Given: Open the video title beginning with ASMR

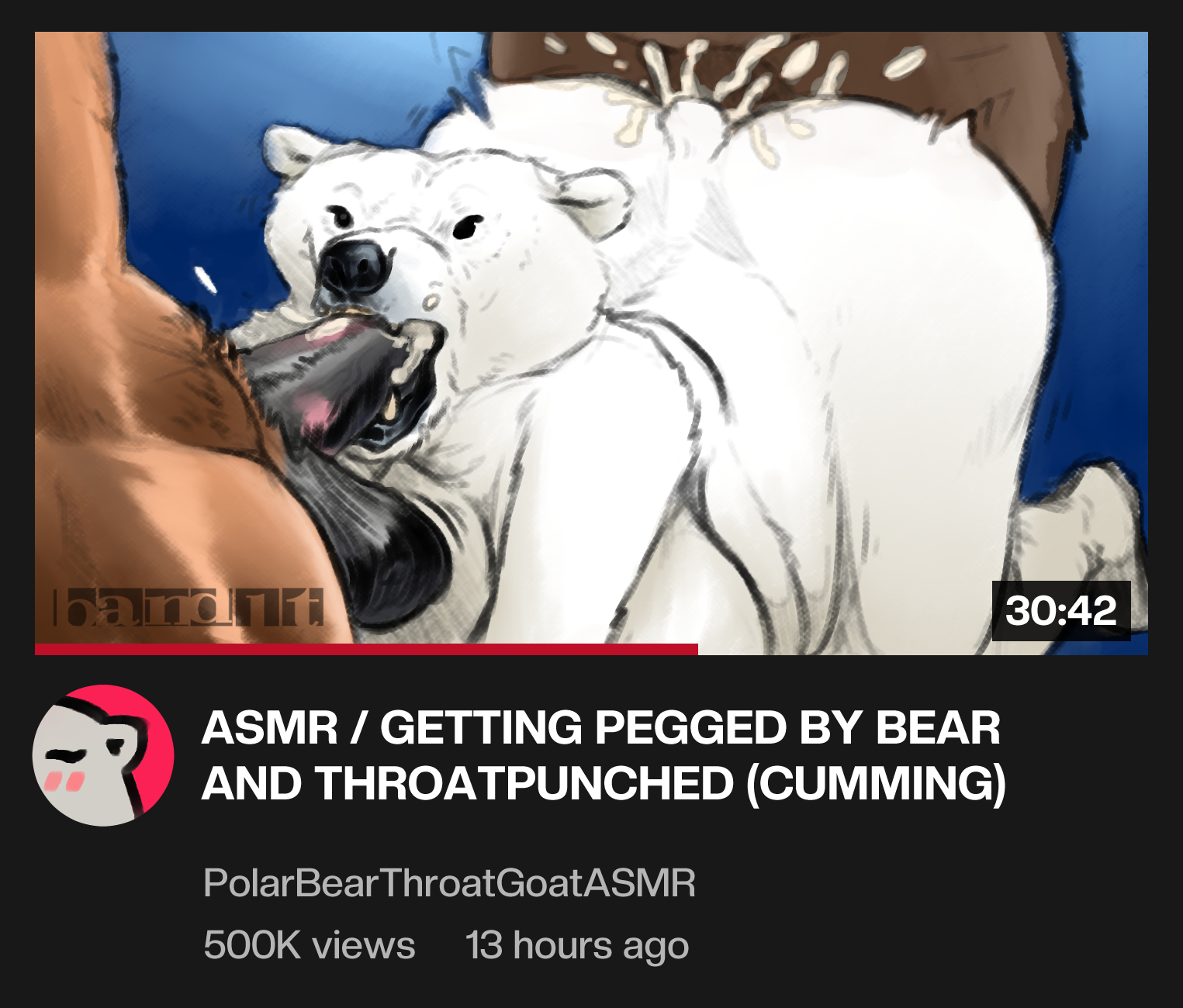Looking at the screenshot, I should tap(604, 756).
